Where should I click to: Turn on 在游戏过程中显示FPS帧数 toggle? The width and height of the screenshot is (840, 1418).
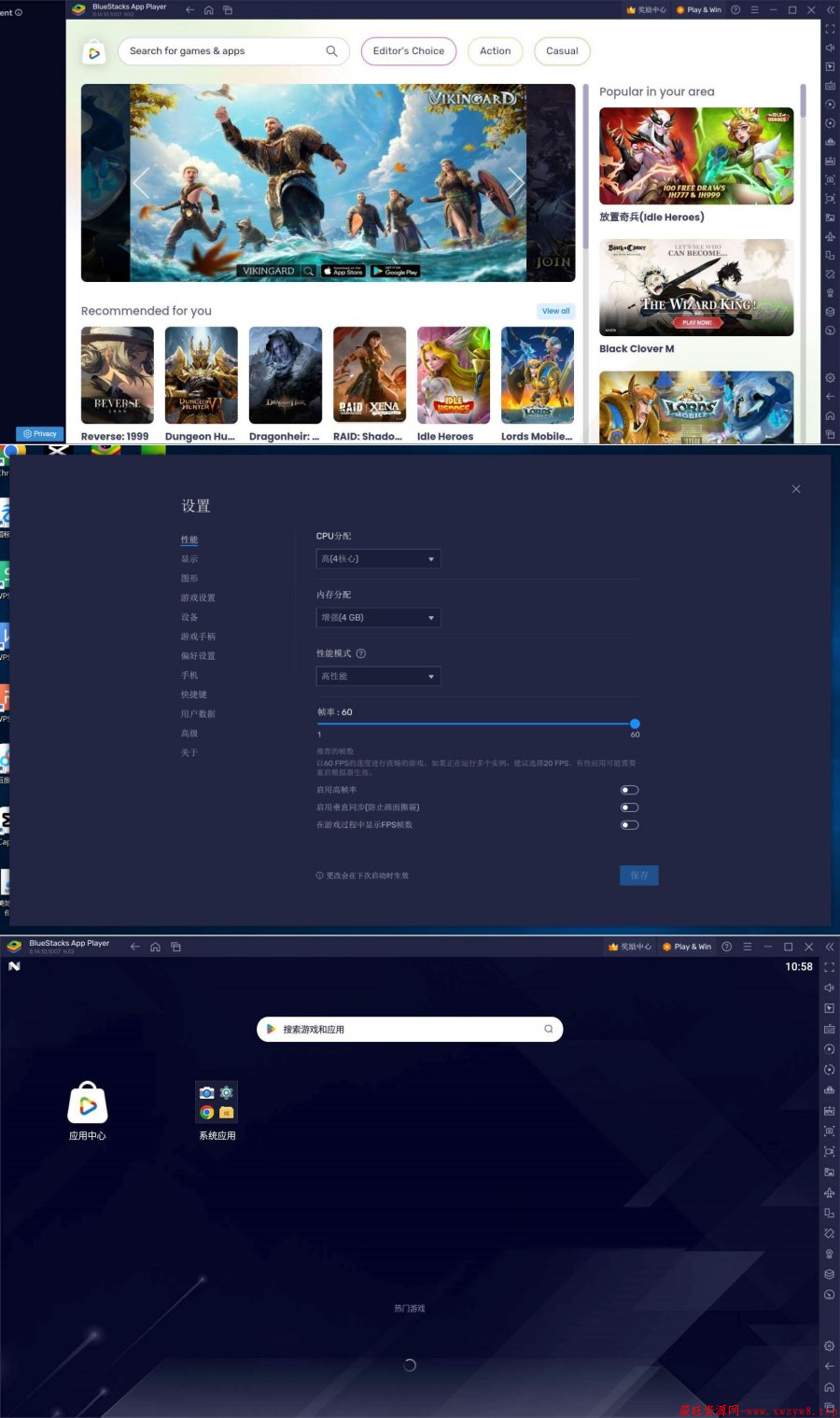630,825
